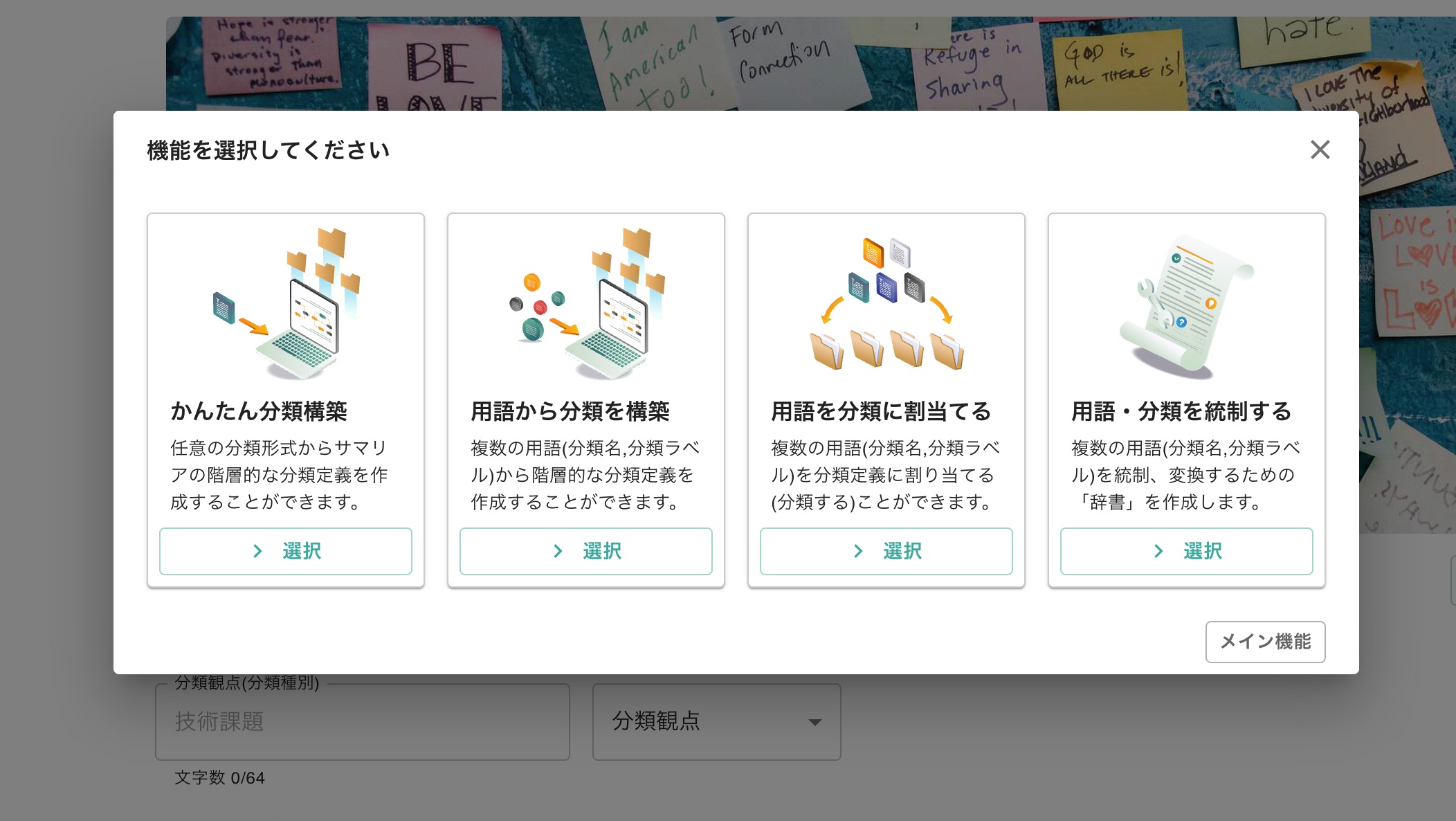Image resolution: width=1456 pixels, height=821 pixels.
Task: Click the 分類観点 dropdown arrow
Action: pyautogui.click(x=814, y=721)
